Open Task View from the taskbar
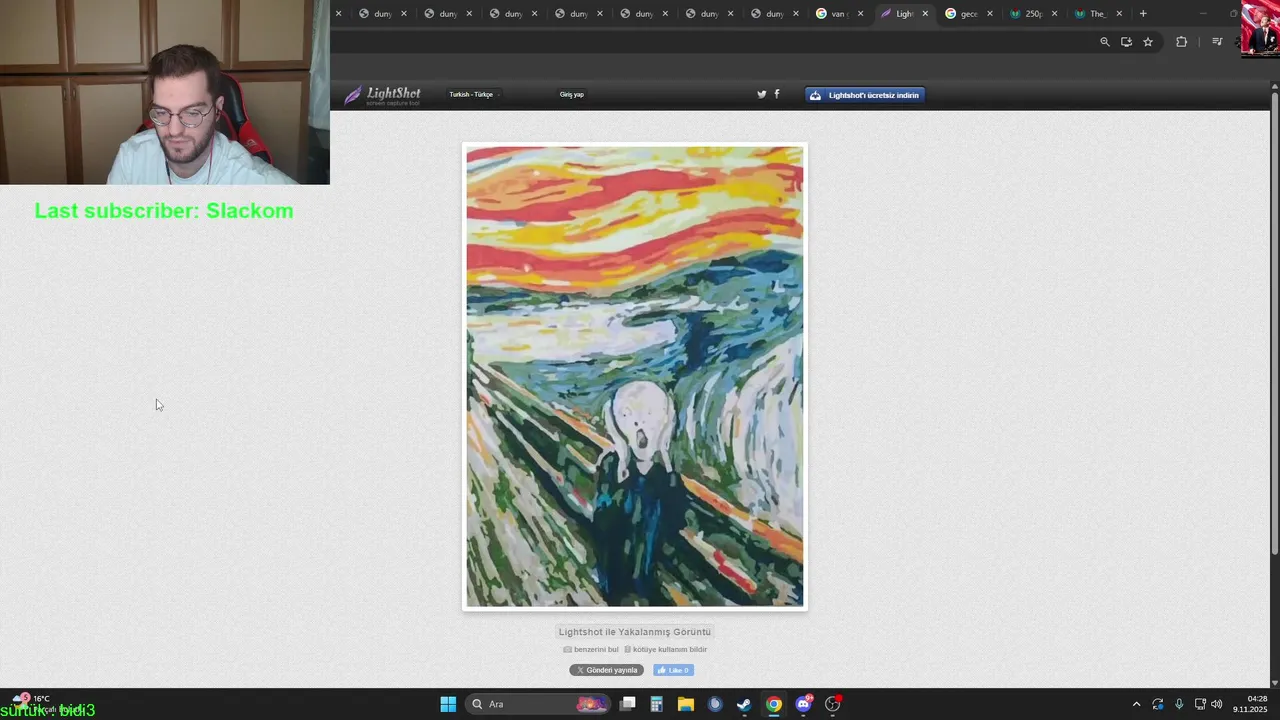The width and height of the screenshot is (1280, 720). 628,704
